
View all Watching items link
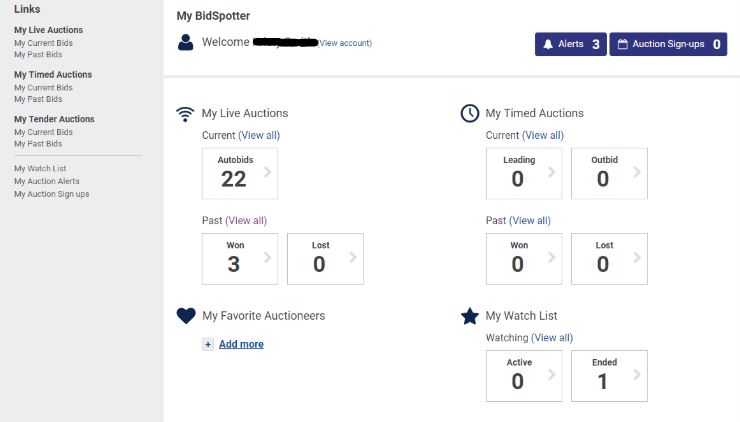point(552,338)
